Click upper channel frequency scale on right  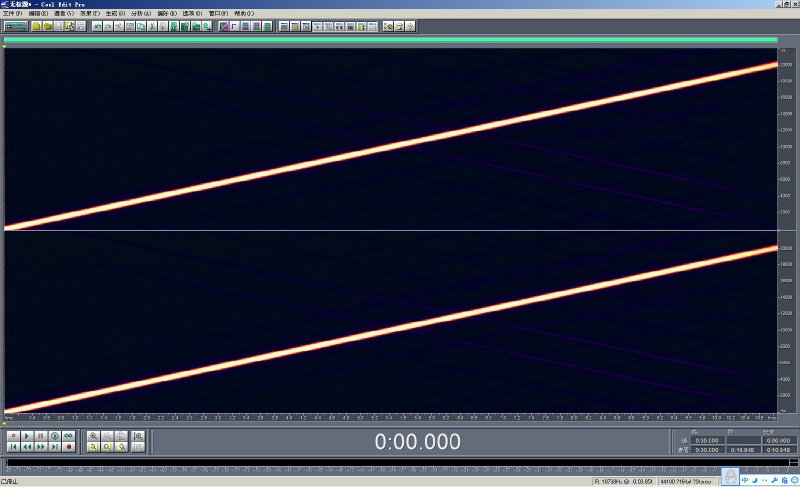[x=785, y=139]
